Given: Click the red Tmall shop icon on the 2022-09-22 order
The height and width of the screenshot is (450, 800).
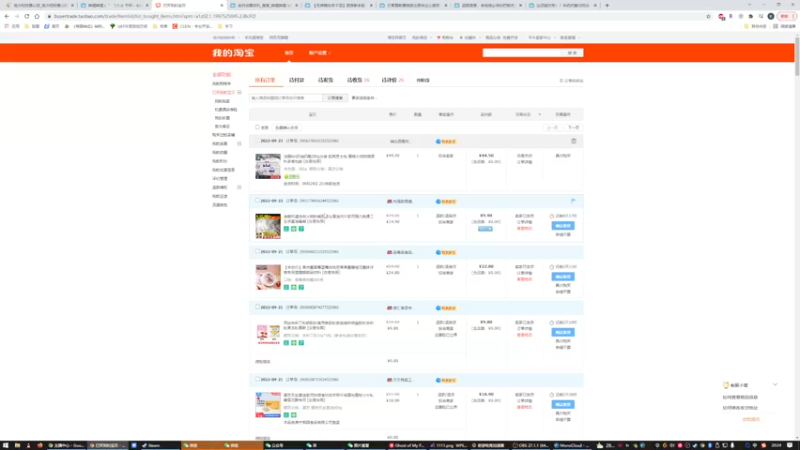Looking at the screenshot, I should 390,202.
